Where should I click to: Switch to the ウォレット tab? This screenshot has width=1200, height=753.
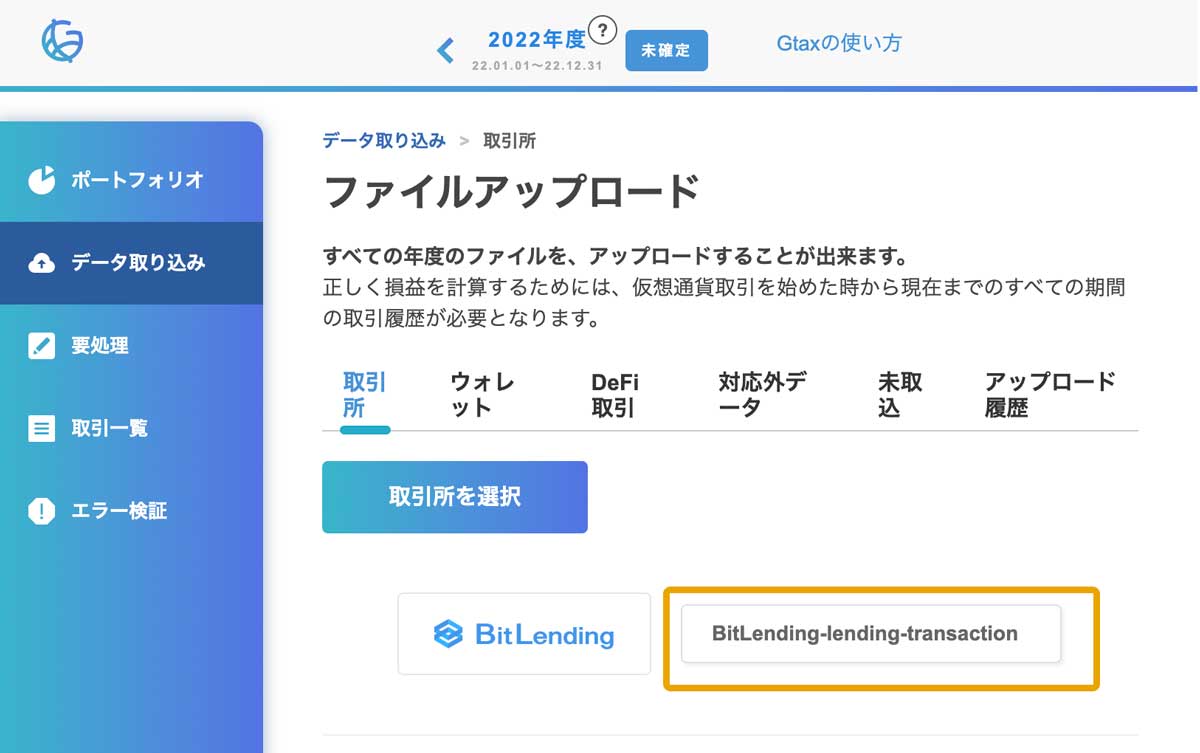pos(478,394)
